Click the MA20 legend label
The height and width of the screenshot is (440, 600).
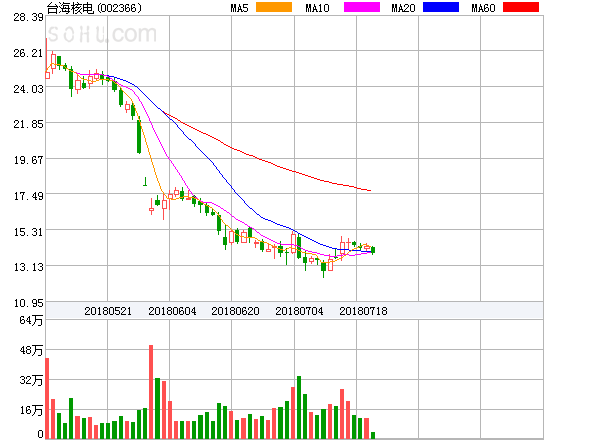pyautogui.click(x=403, y=8)
